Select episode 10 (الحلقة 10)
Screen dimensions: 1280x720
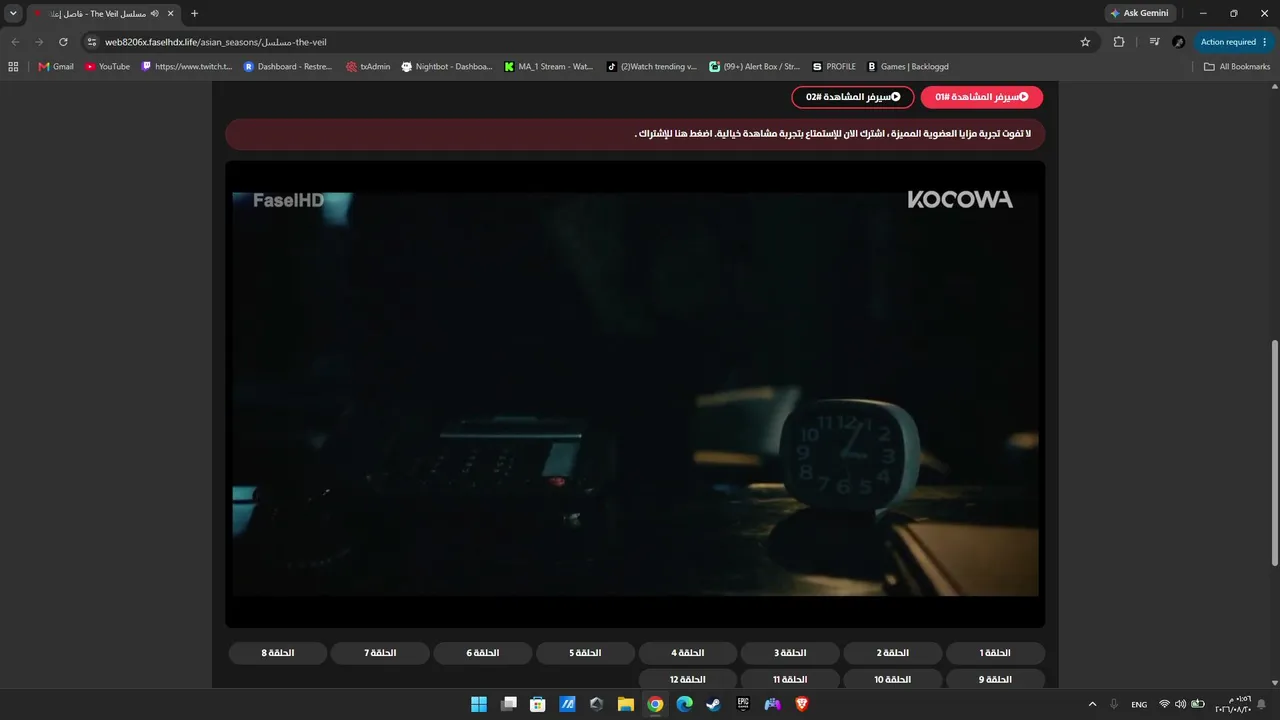(x=893, y=679)
